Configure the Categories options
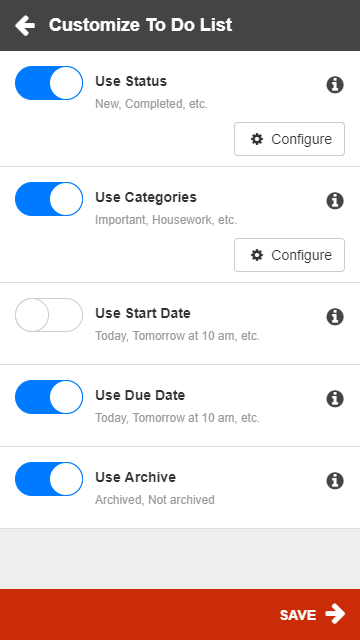The image size is (360, 640). [289, 255]
